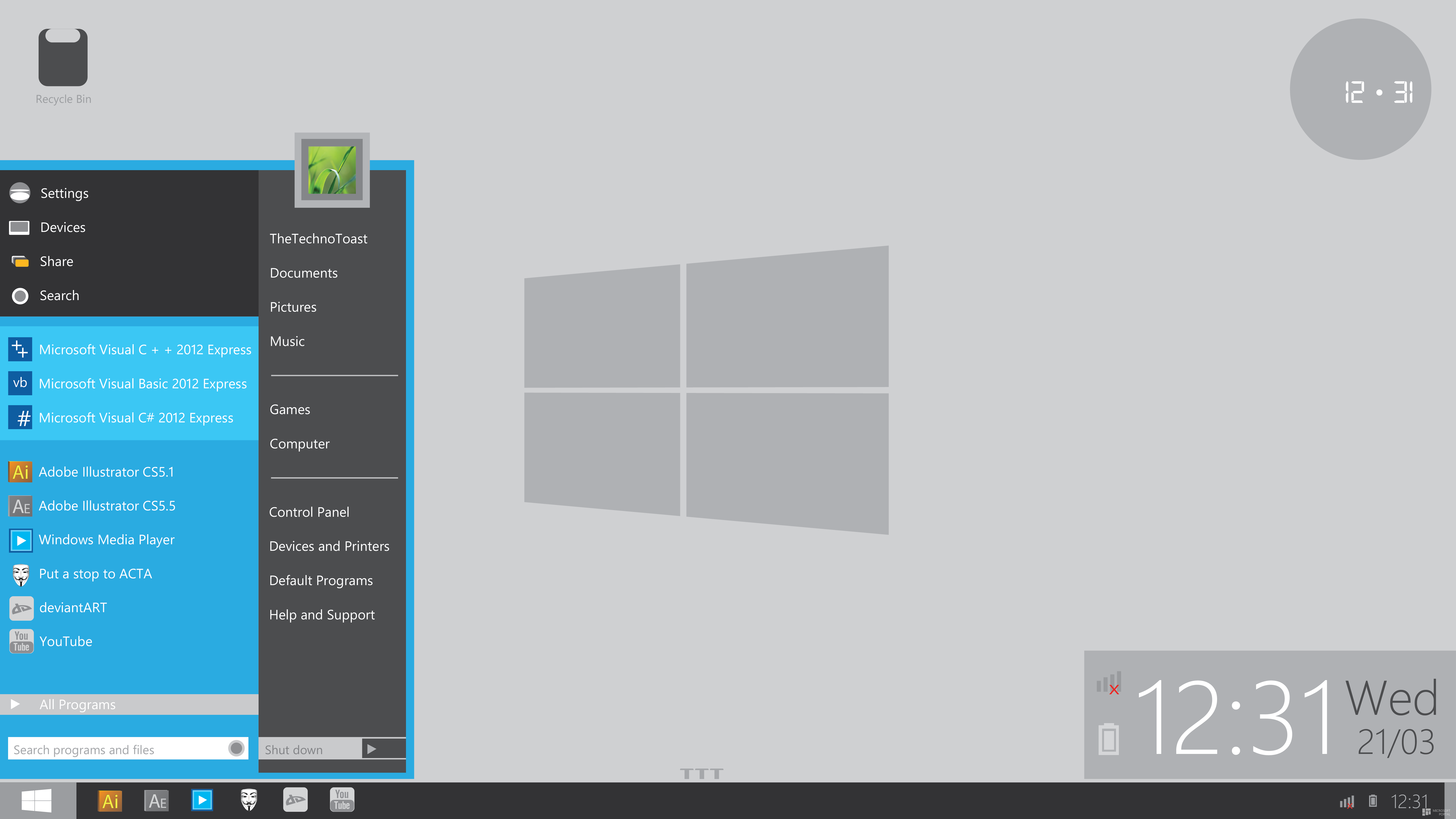1456x819 pixels.
Task: Open the Shut down options arrow
Action: pyautogui.click(x=383, y=749)
